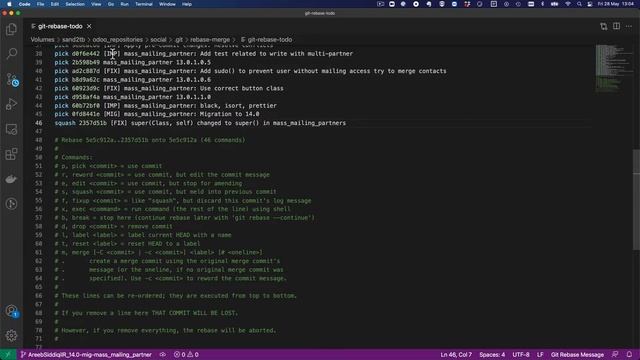Click the vertical editor scrollbar
This screenshot has width=640, height=360.
(636, 199)
